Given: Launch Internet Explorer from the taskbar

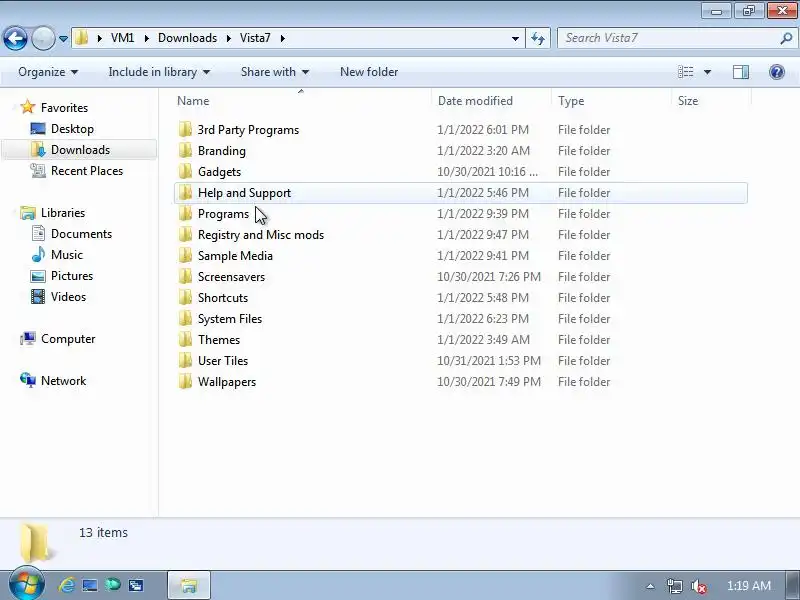Looking at the screenshot, I should tap(66, 585).
